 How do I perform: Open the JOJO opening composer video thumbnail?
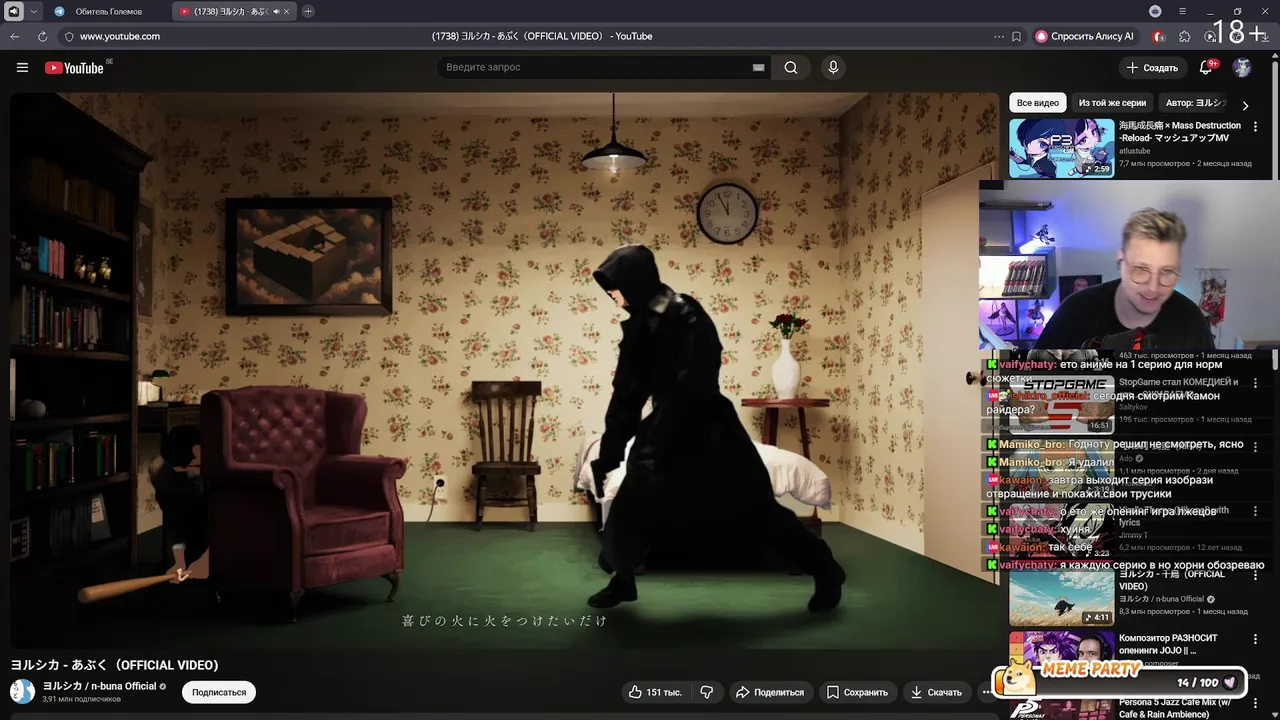click(x=1061, y=648)
